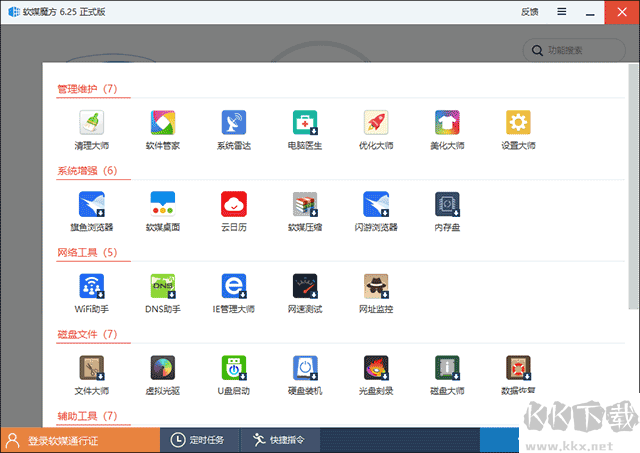Open the hamburger main menu
Image resolution: width=640 pixels, height=453 pixels.
pyautogui.click(x=562, y=12)
